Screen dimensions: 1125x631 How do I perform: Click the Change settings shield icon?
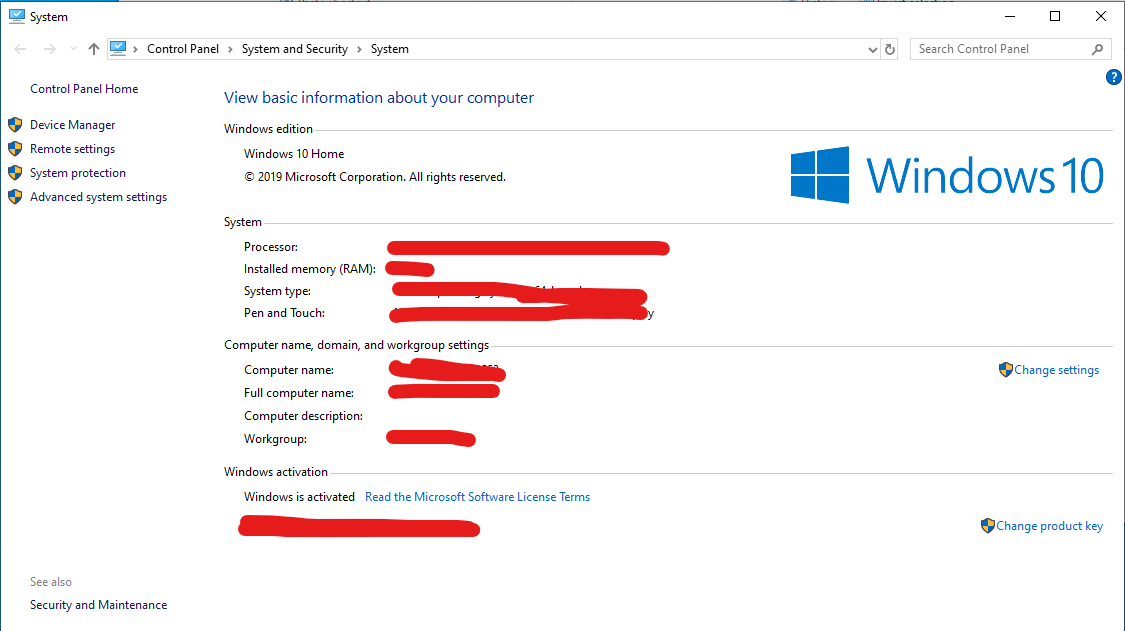1005,370
